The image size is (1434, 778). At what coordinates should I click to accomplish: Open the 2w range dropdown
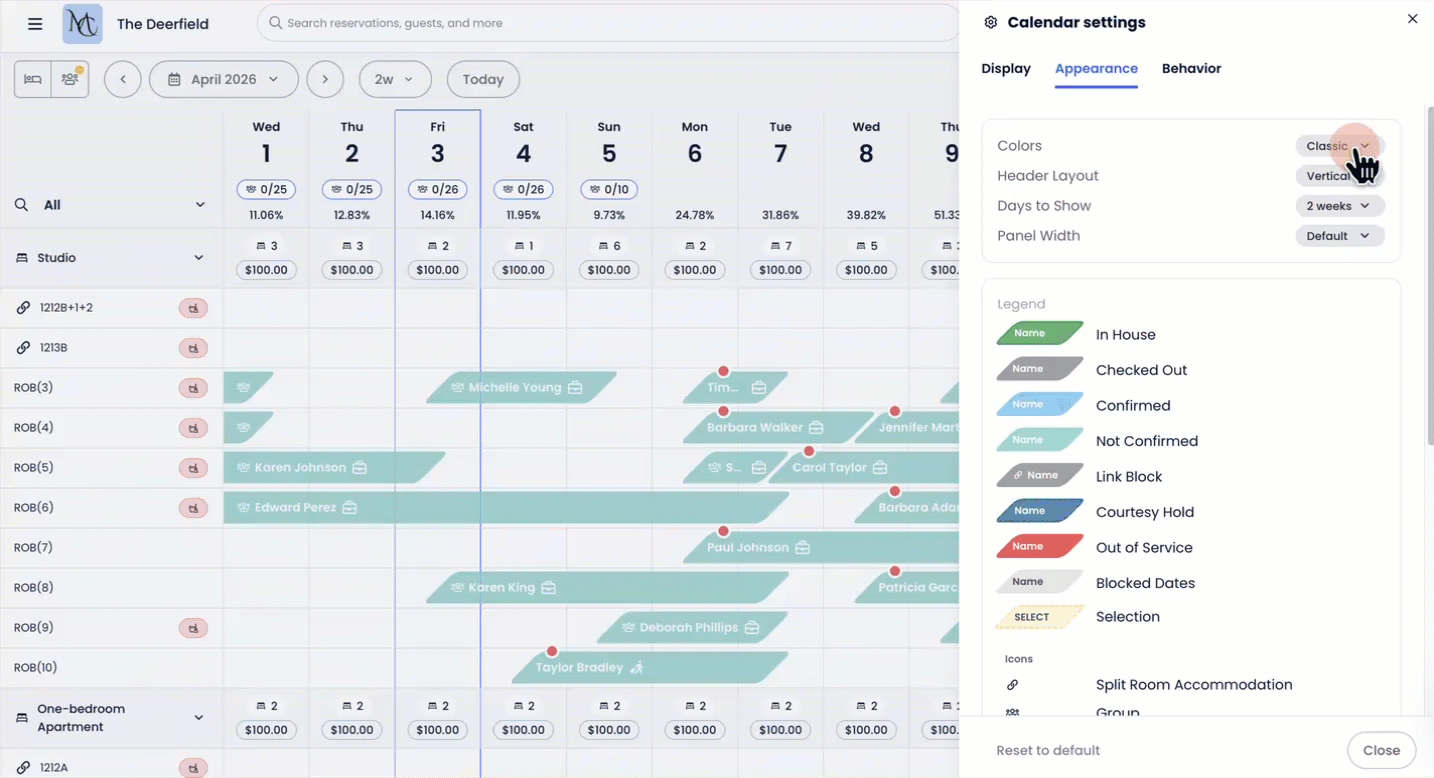pyautogui.click(x=394, y=79)
